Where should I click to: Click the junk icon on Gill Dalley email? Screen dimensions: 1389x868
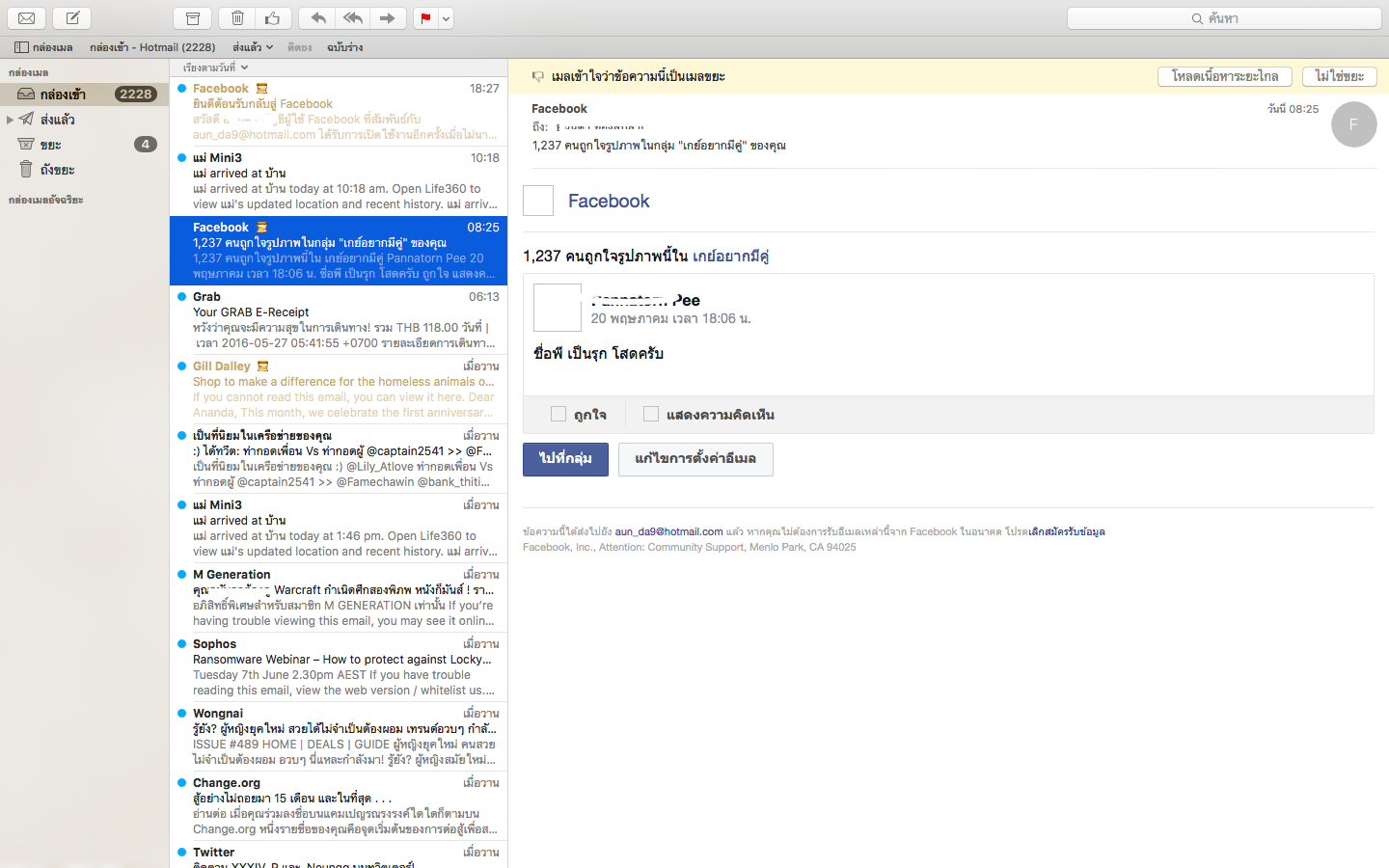point(262,366)
